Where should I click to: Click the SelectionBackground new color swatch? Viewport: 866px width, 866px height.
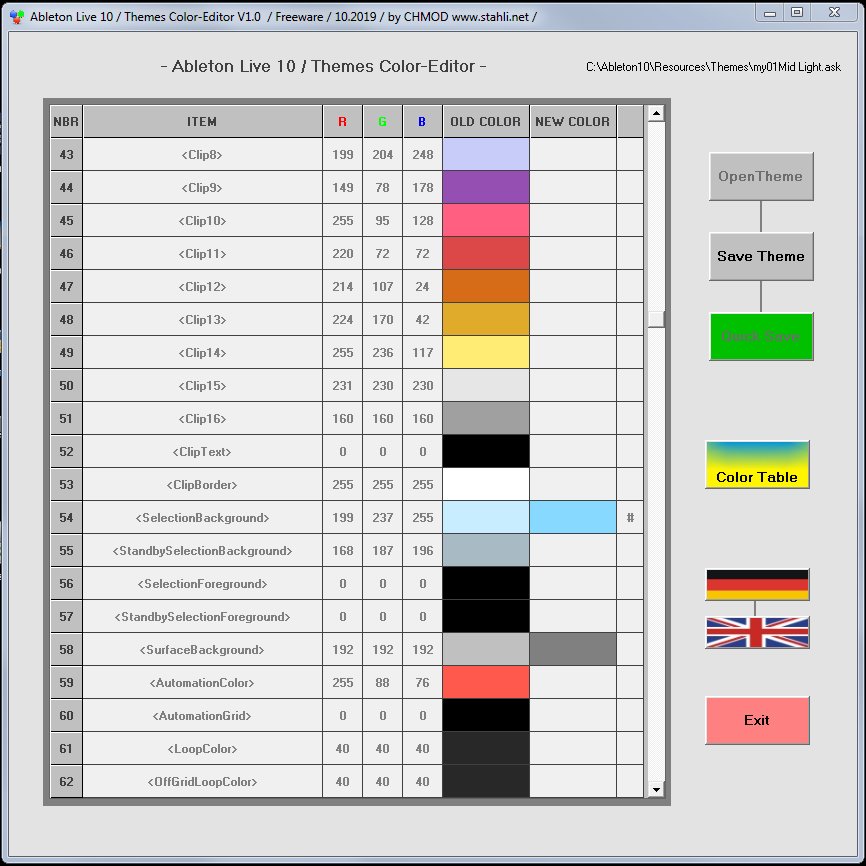pyautogui.click(x=573, y=518)
